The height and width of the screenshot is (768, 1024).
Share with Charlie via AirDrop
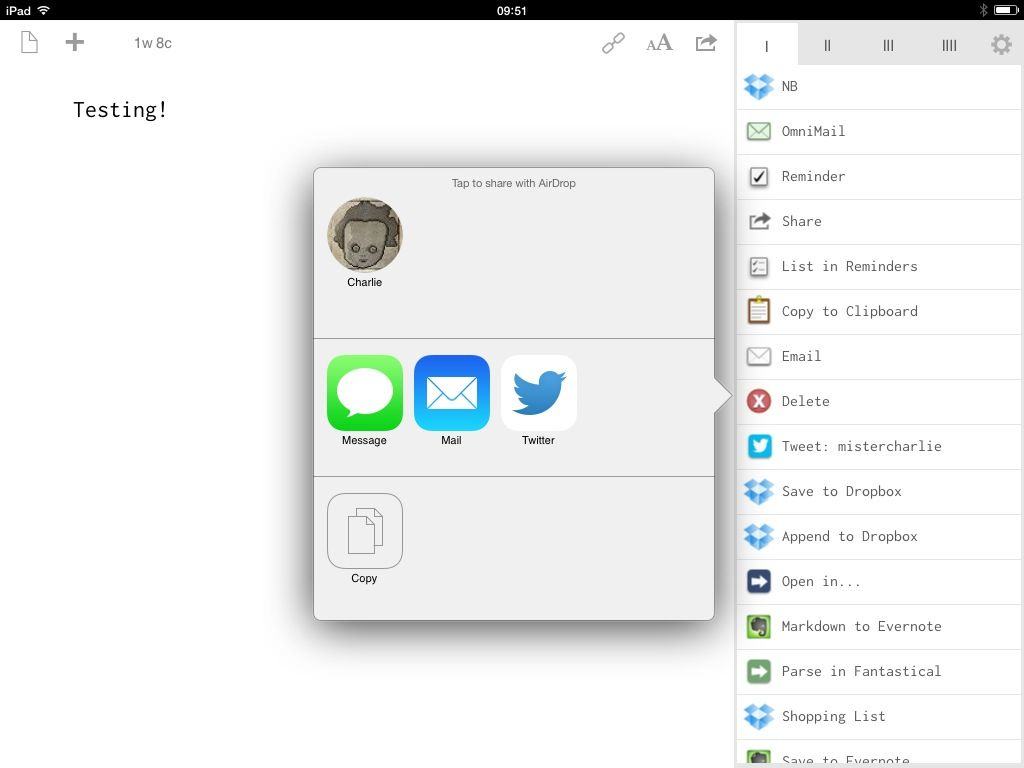(364, 235)
